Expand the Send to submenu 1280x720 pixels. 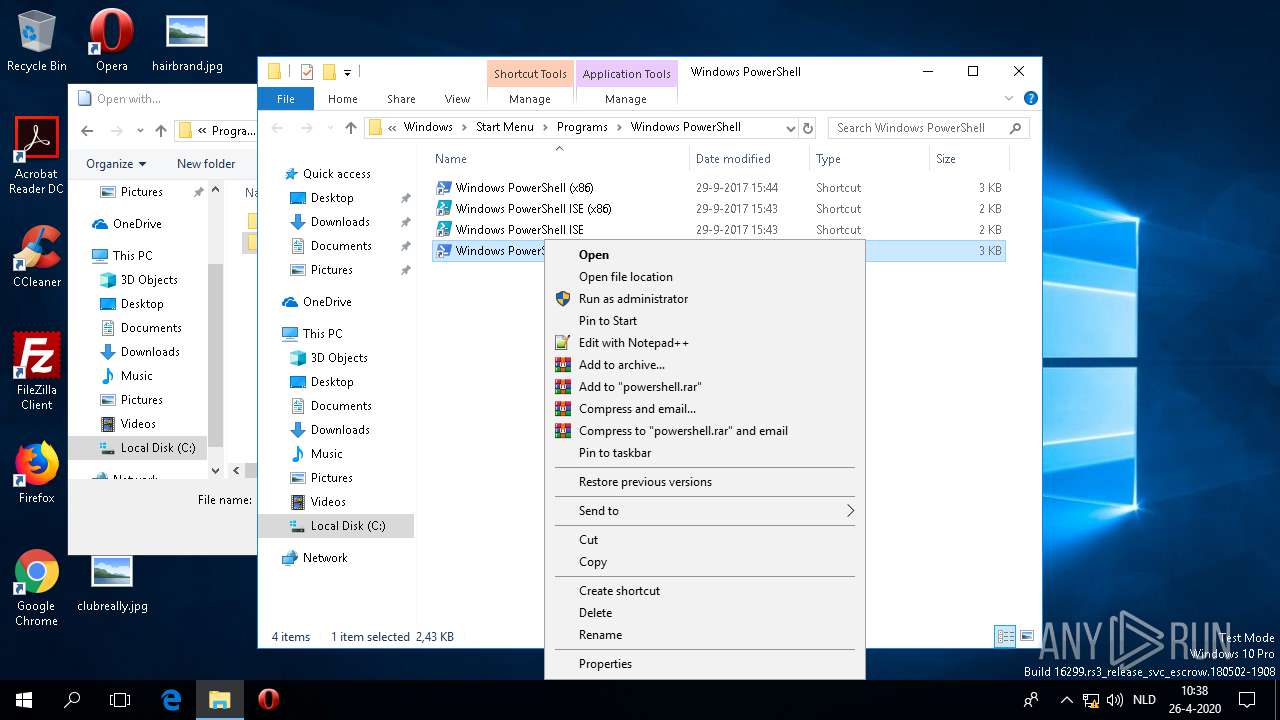click(703, 511)
